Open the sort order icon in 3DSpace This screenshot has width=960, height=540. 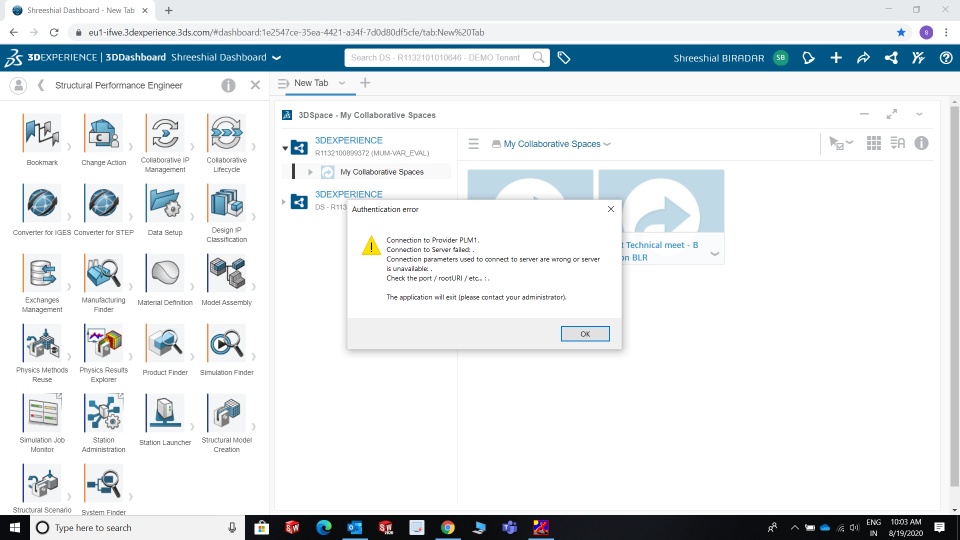(x=898, y=143)
